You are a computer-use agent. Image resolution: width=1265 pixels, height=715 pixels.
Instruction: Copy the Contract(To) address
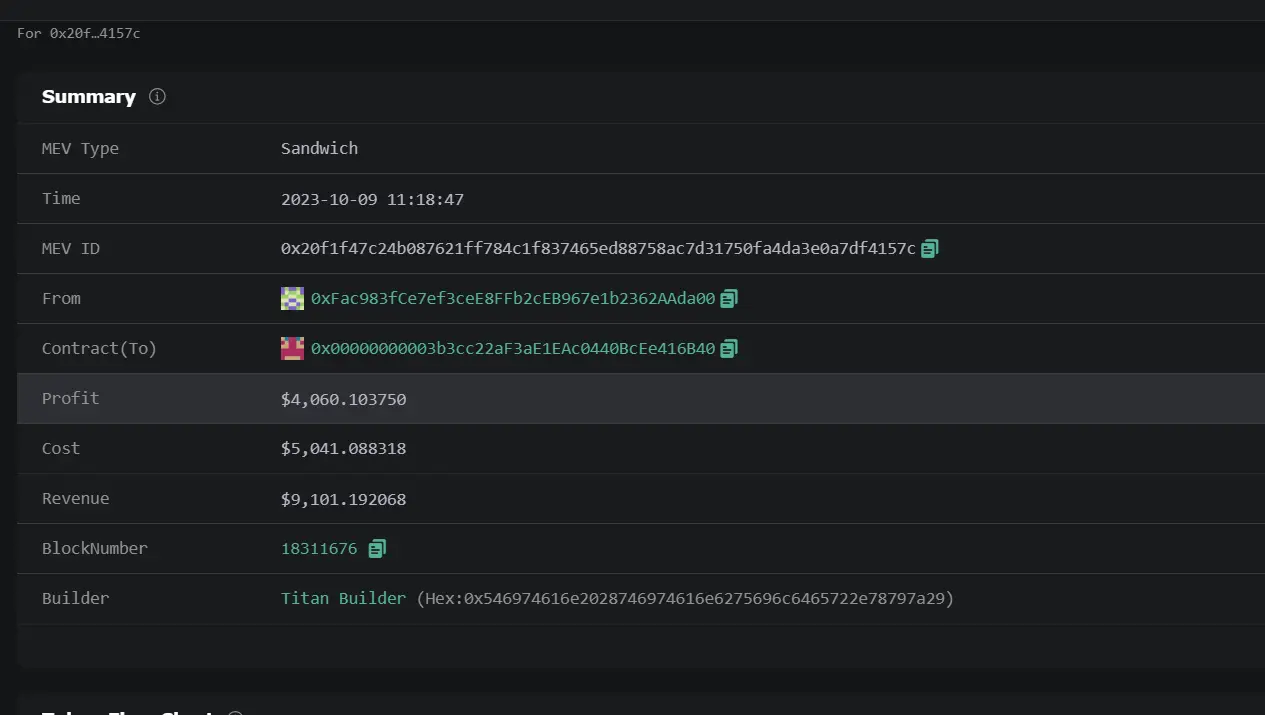tap(729, 349)
